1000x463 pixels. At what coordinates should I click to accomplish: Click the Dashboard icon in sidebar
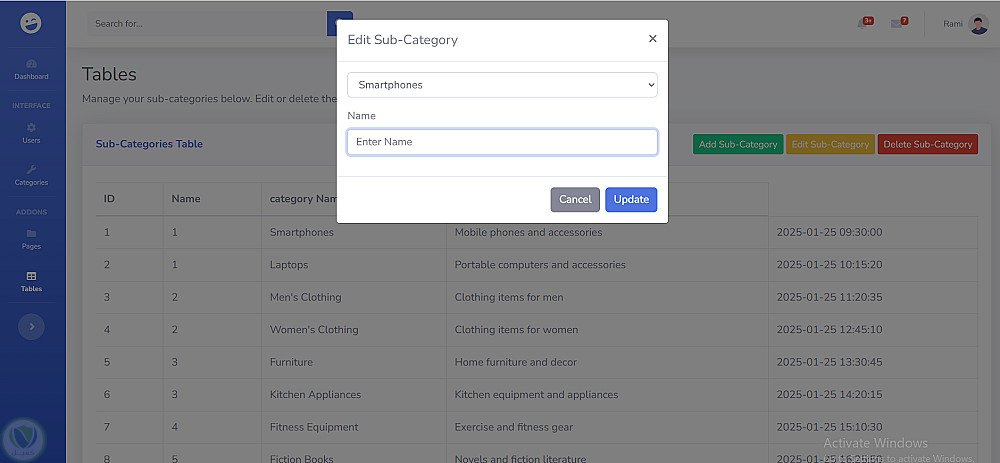click(x=31, y=64)
